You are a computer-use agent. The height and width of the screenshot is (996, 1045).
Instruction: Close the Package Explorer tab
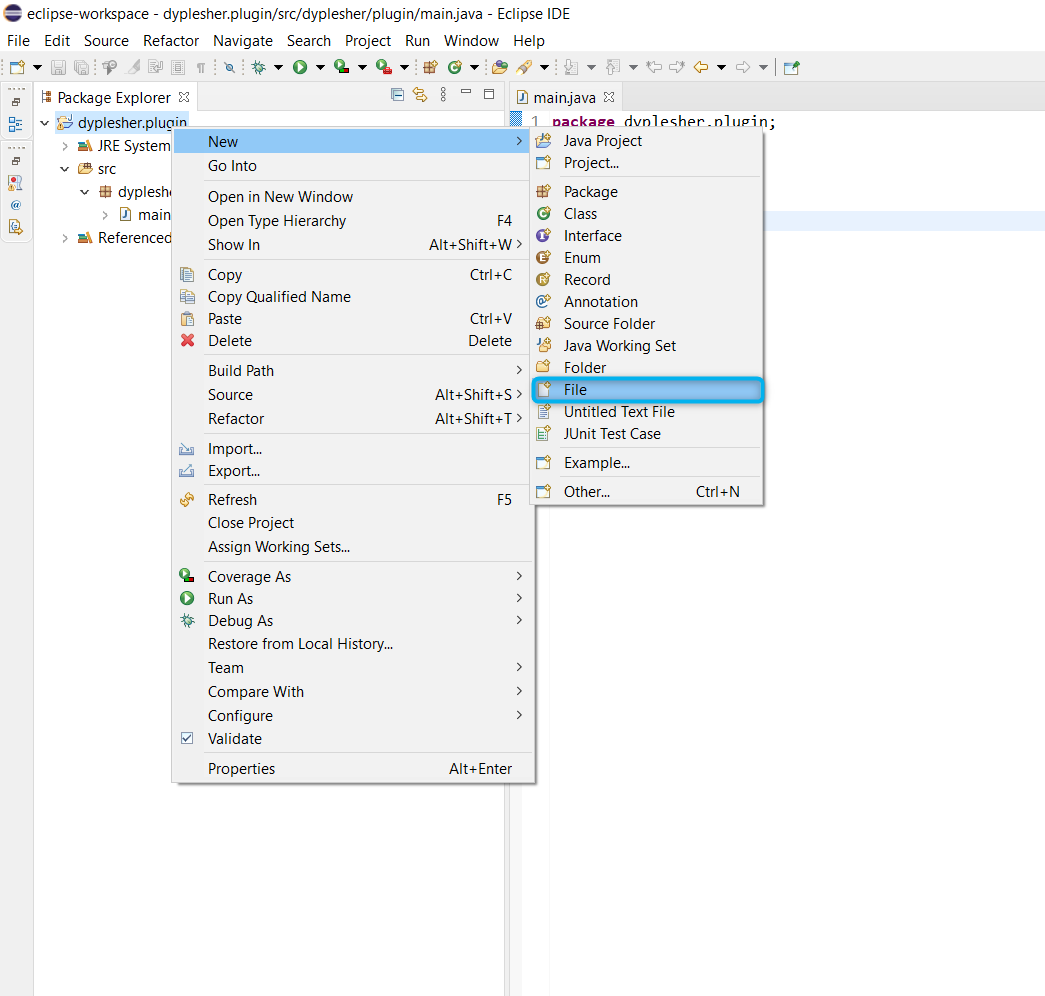(184, 97)
